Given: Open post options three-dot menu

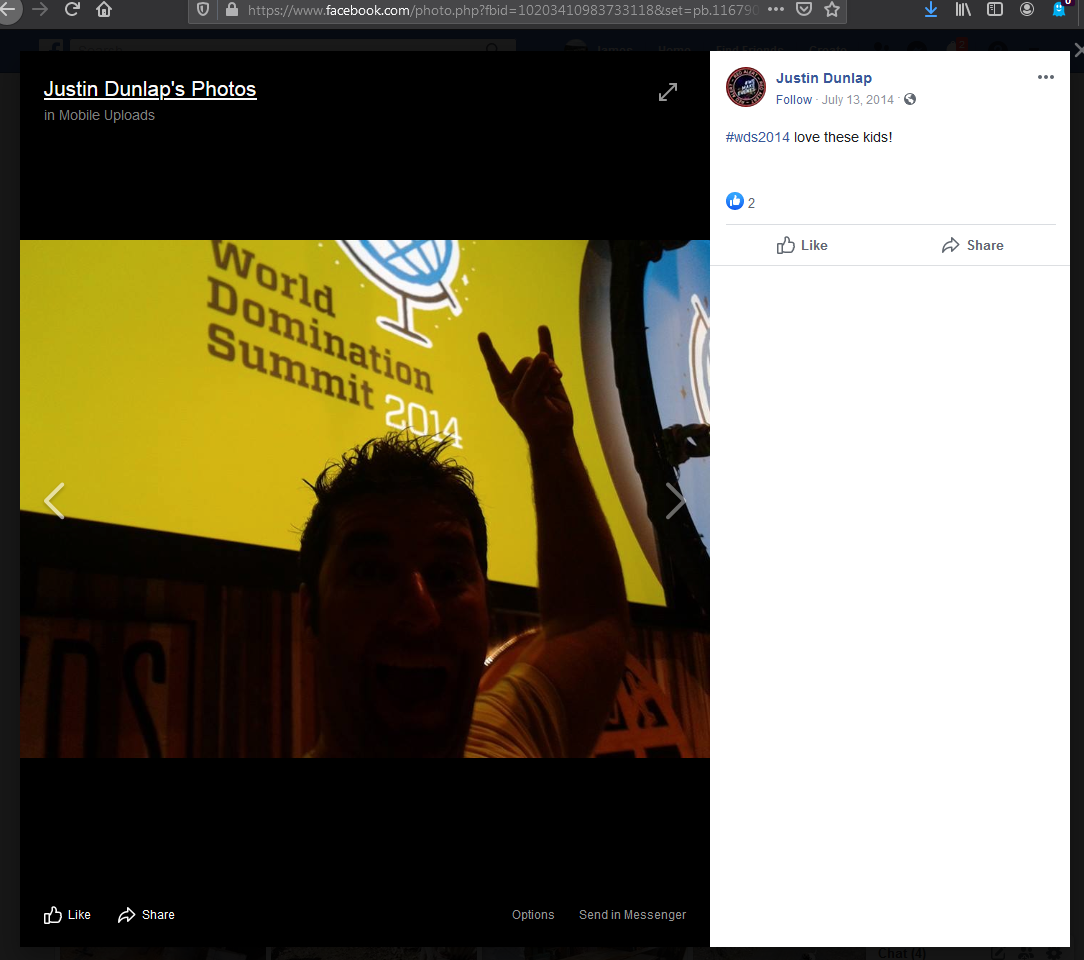Looking at the screenshot, I should (x=1046, y=77).
